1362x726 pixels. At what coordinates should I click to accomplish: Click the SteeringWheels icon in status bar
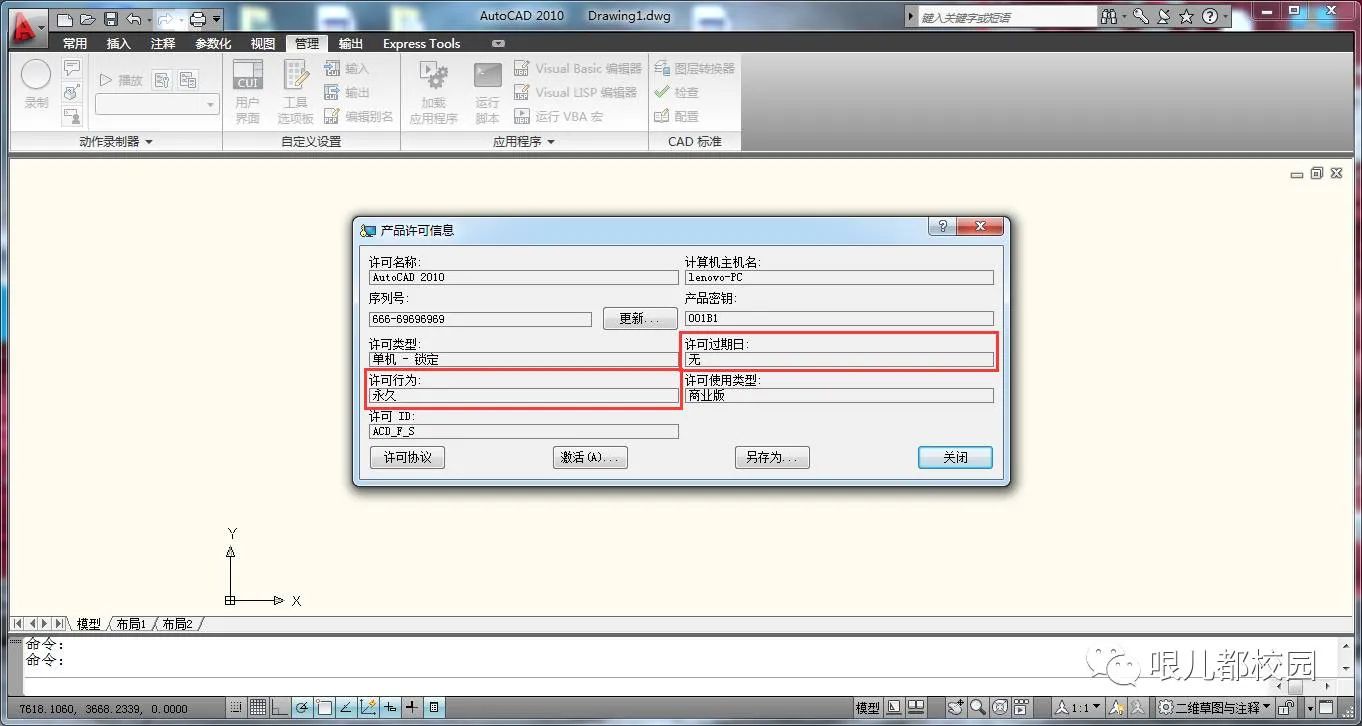point(999,708)
